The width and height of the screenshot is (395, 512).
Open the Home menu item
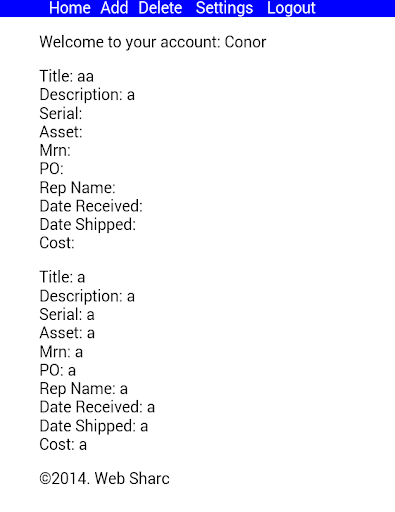pyautogui.click(x=70, y=8)
